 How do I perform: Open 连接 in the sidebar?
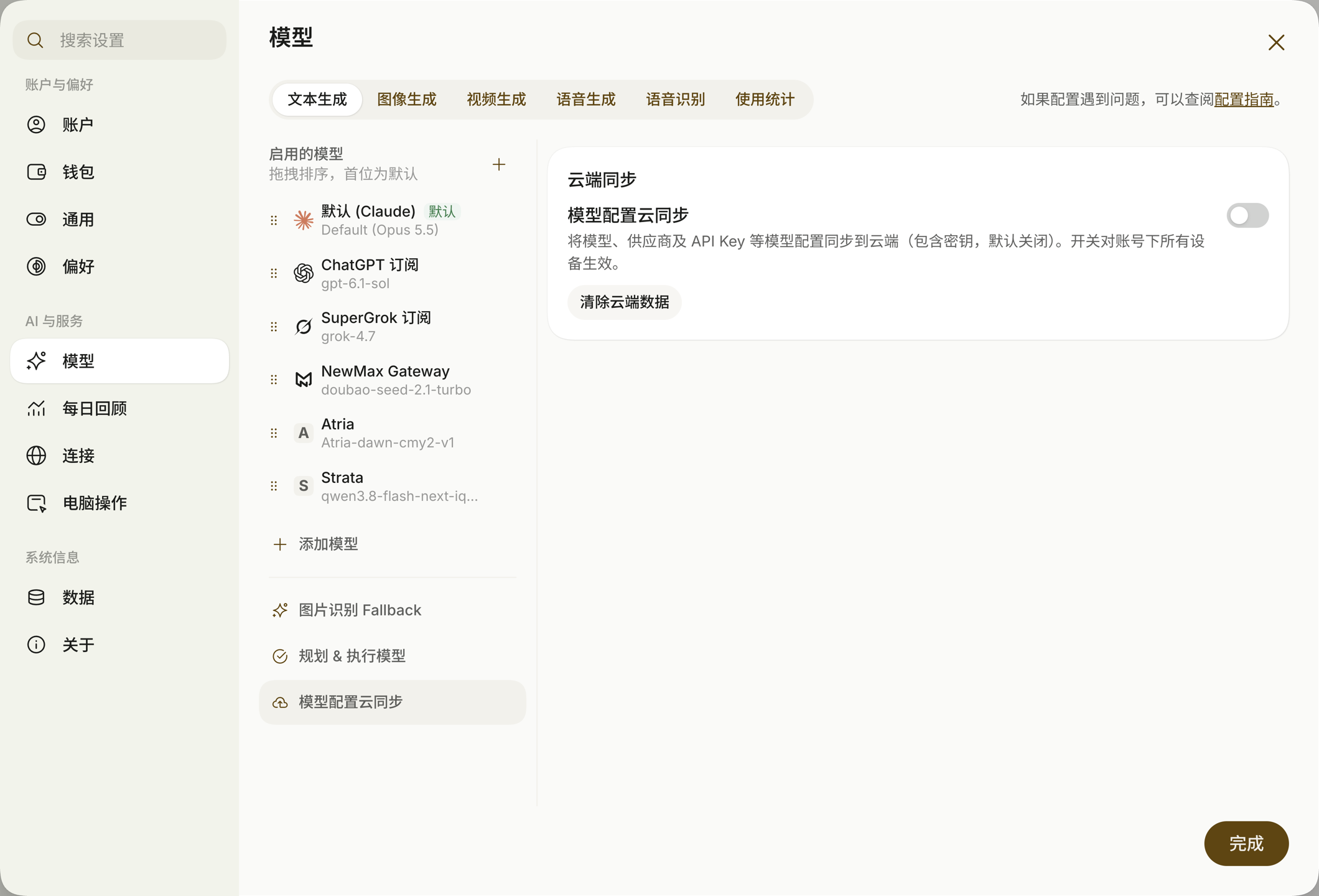click(x=119, y=455)
